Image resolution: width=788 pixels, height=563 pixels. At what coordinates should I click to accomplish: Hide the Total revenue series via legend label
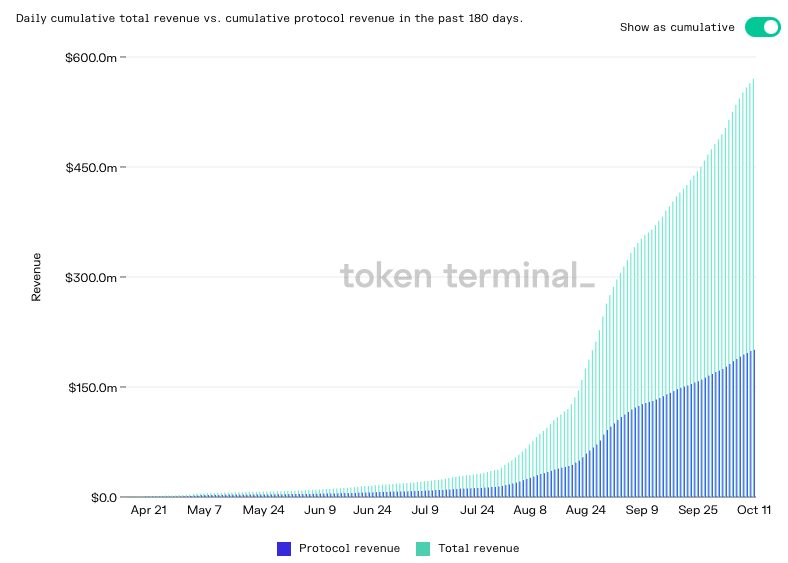(479, 548)
